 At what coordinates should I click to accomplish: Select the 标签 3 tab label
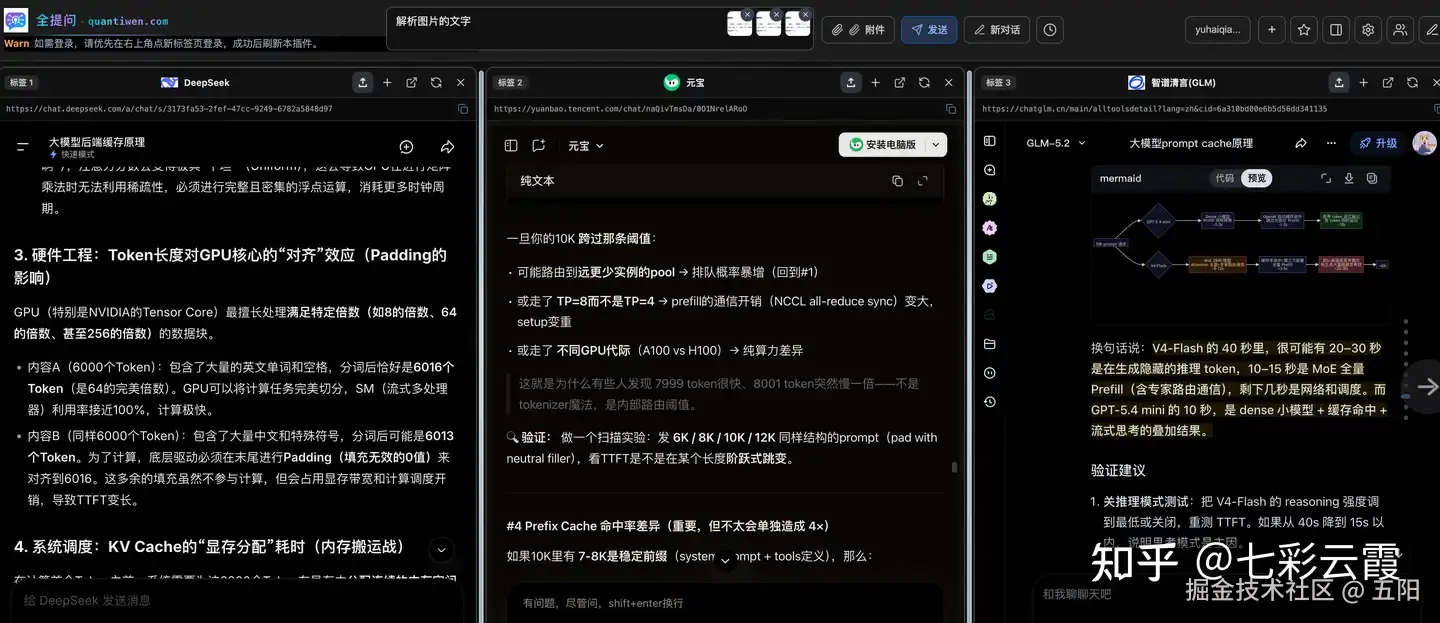click(x=998, y=83)
